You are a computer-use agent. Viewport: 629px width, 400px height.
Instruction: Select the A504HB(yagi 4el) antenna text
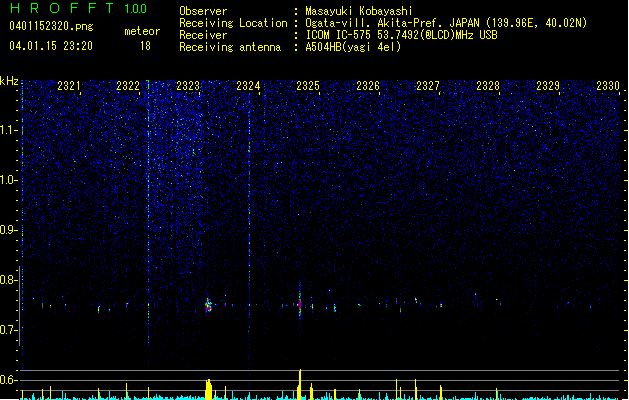(353, 47)
